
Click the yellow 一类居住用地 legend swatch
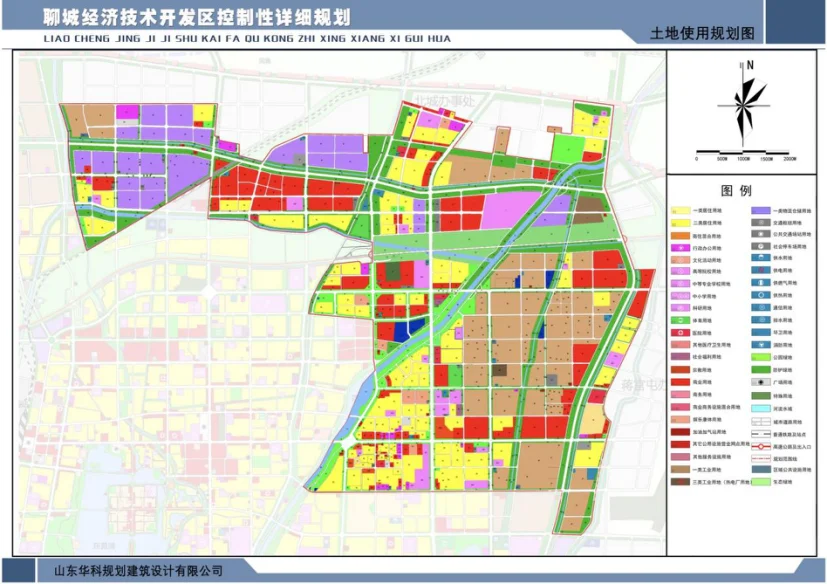[682, 211]
